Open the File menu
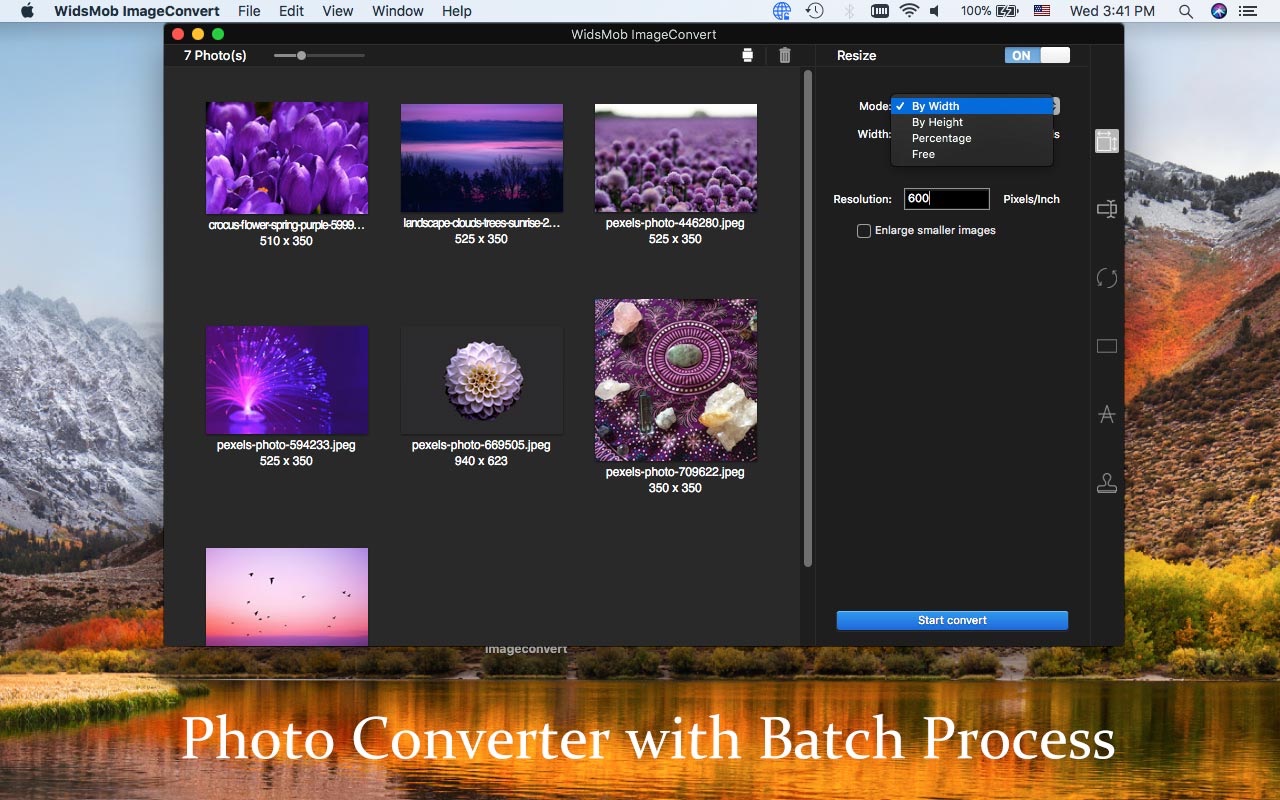Viewport: 1280px width, 800px height. coord(249,11)
